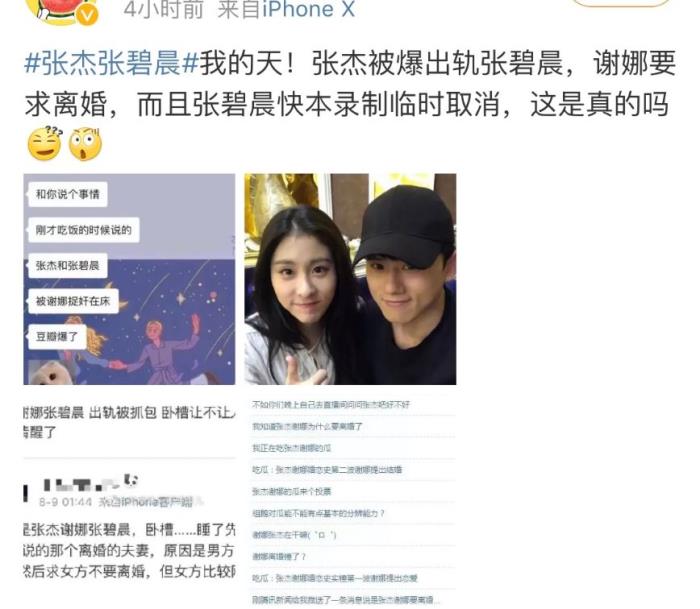Click the 8-9 01:44 repost timestamp

pos(65,502)
